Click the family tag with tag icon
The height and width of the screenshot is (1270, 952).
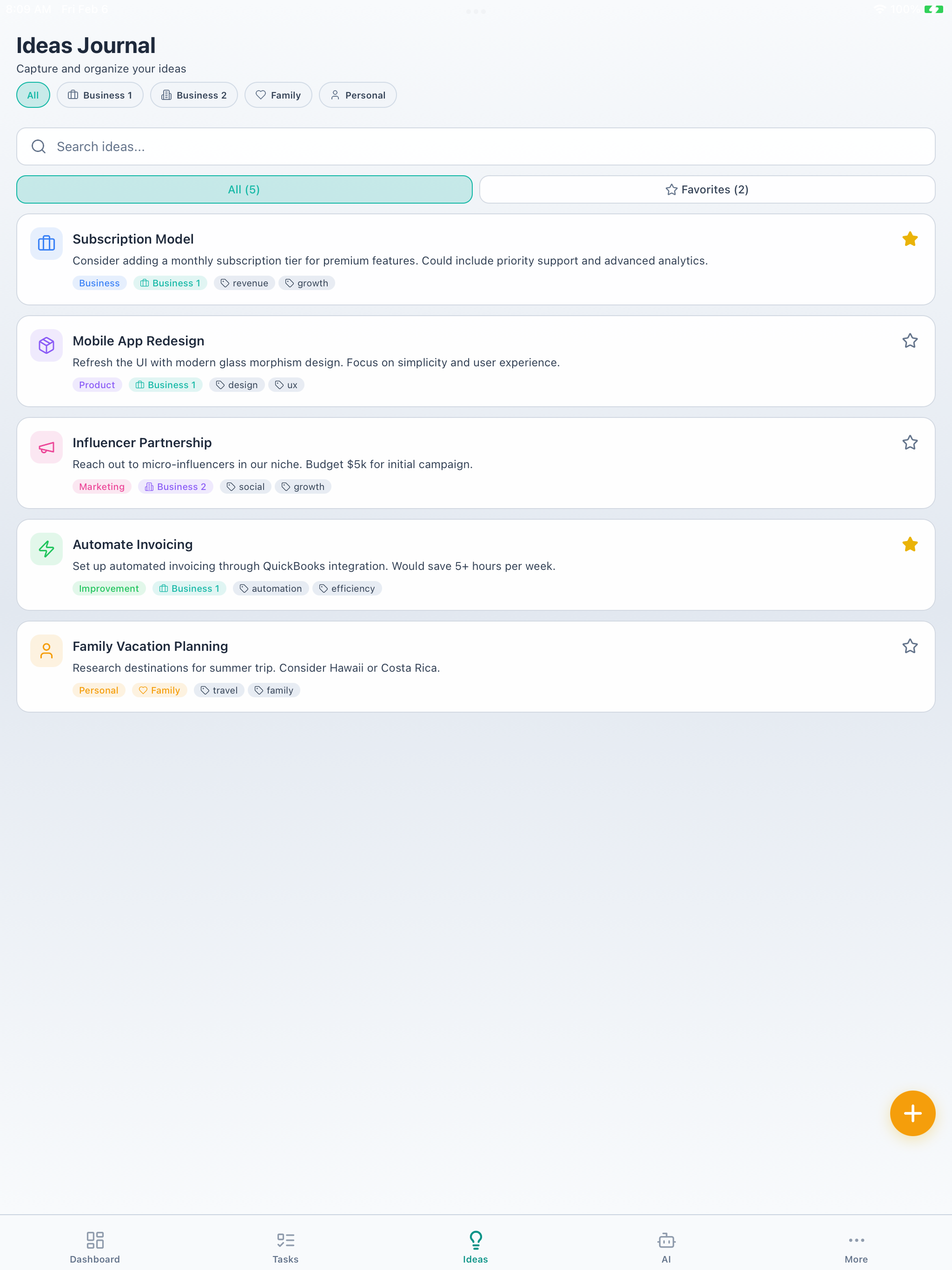[274, 690]
